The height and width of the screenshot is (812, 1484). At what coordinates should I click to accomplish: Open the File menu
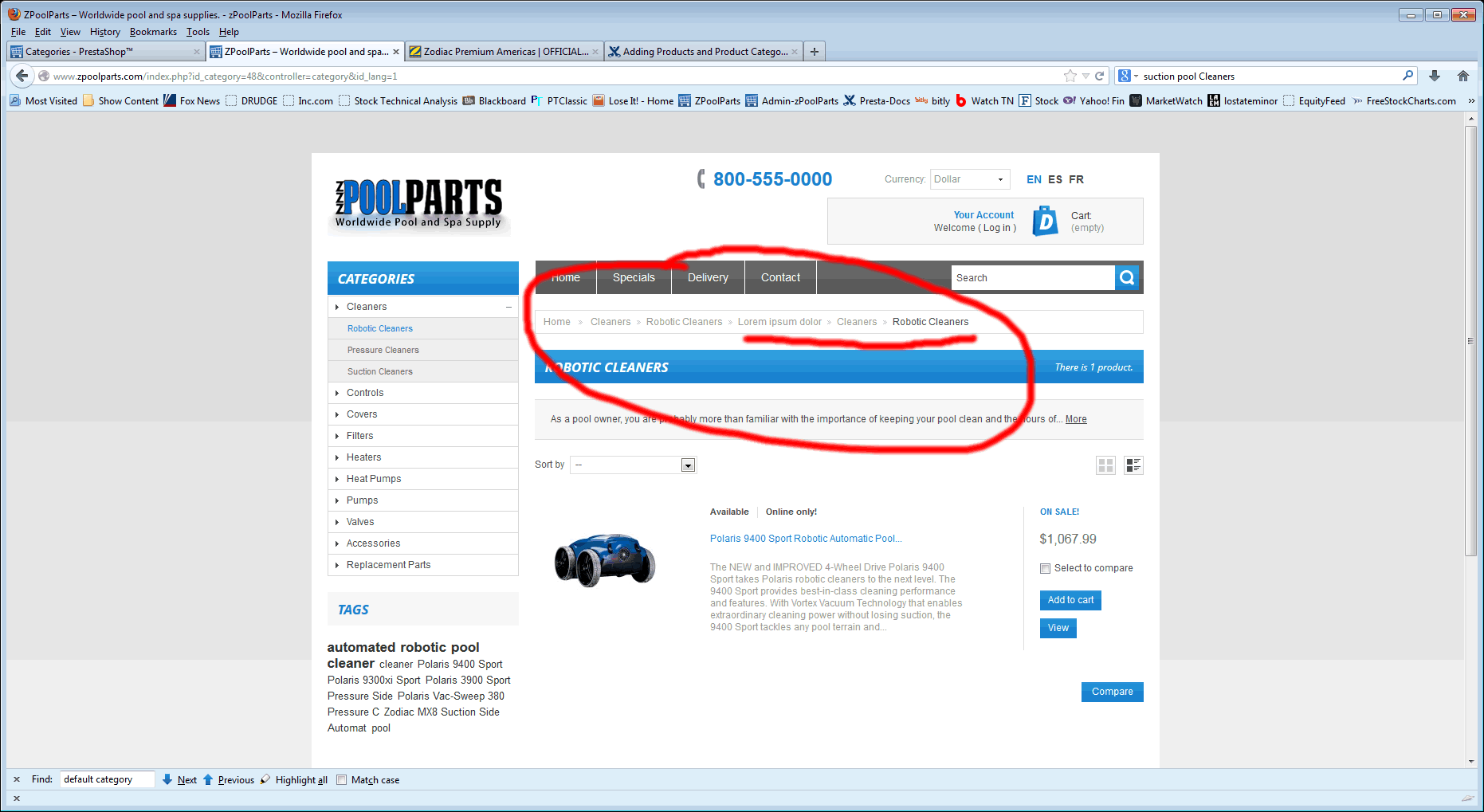coord(18,32)
